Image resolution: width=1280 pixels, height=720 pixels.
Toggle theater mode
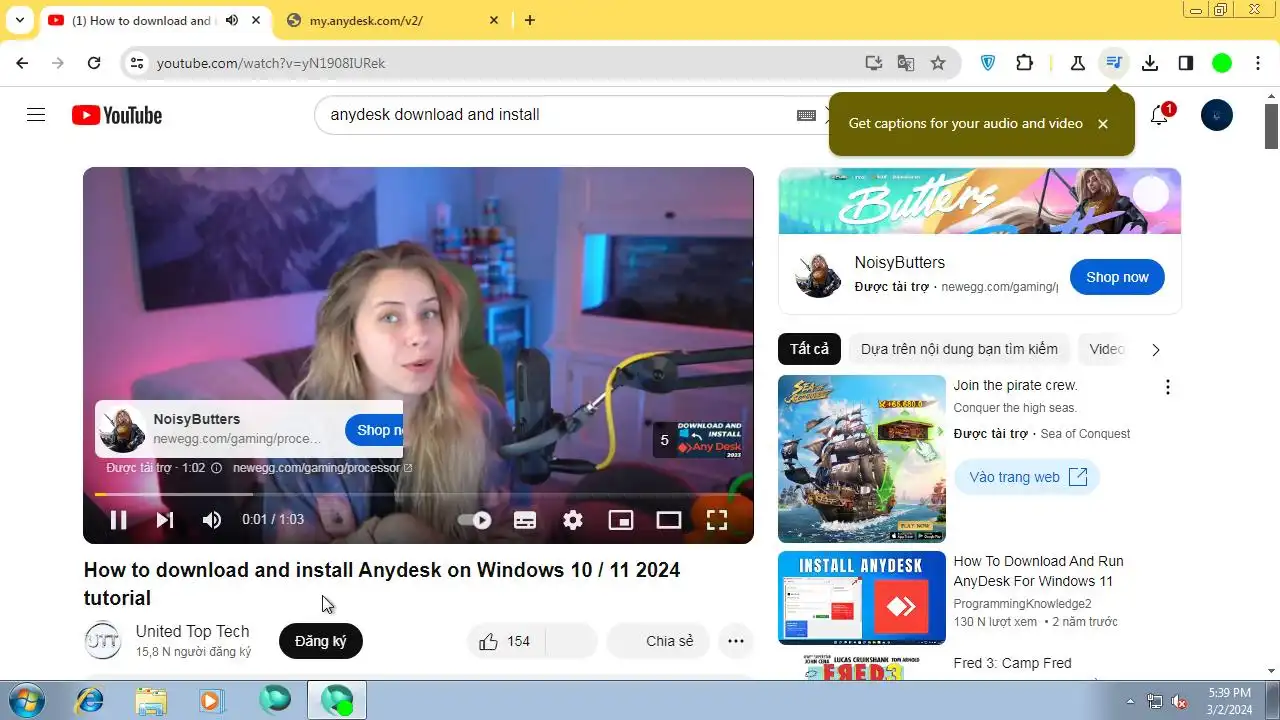click(x=669, y=520)
